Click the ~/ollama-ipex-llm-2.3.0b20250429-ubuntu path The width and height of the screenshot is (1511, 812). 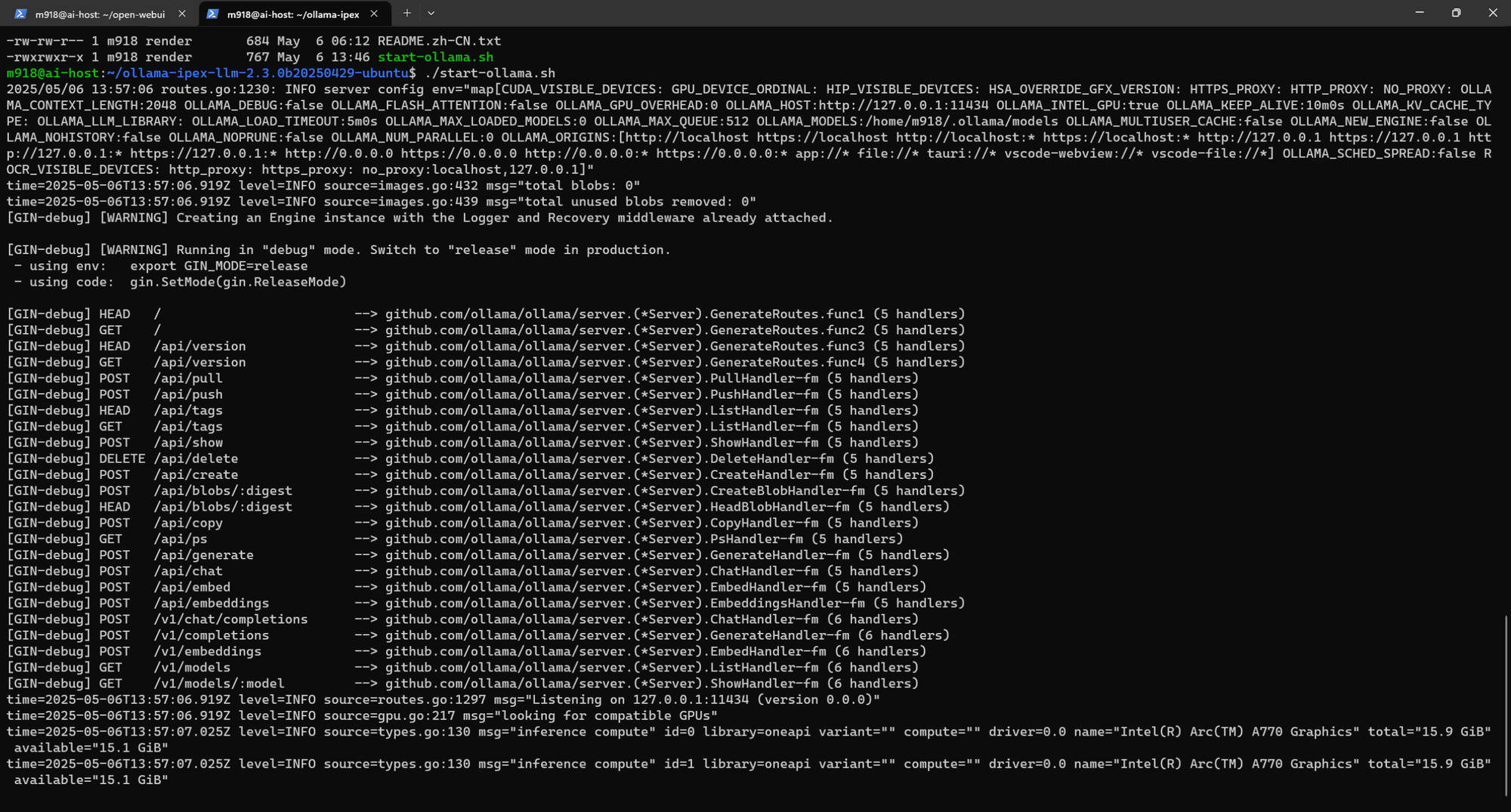coord(258,73)
